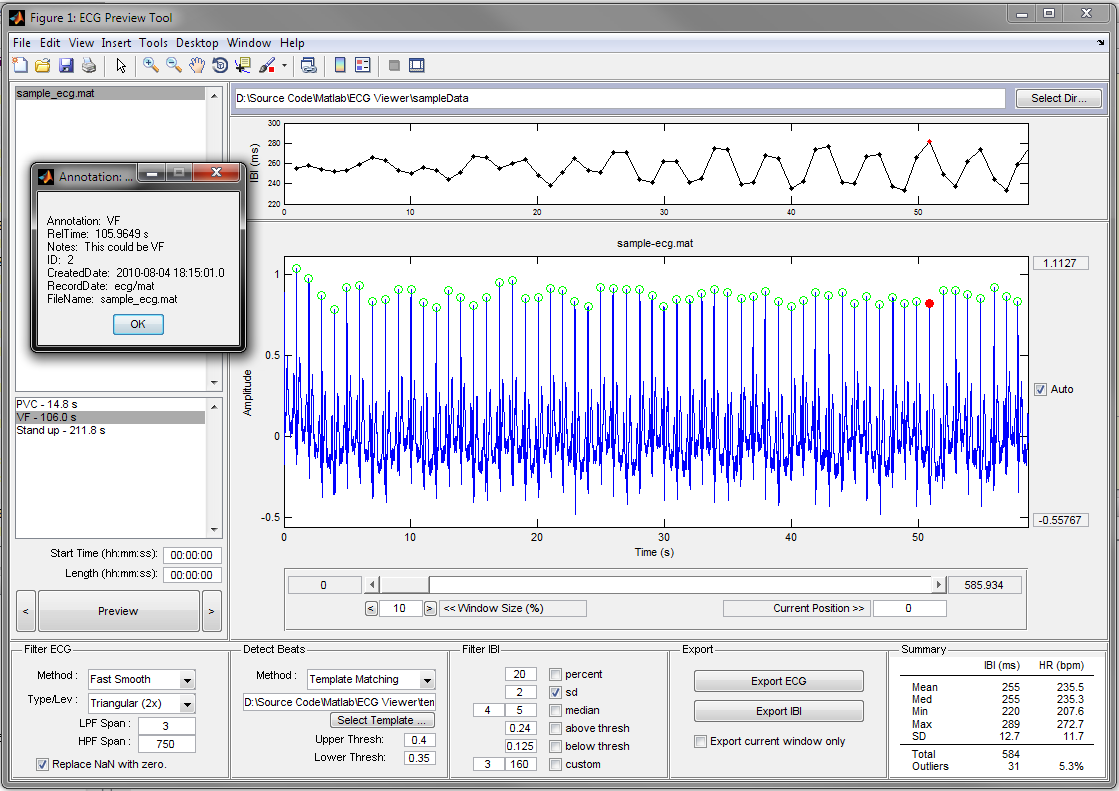Activate the Zoom Out magnifier tool
The width and height of the screenshot is (1119, 791).
pos(173,66)
